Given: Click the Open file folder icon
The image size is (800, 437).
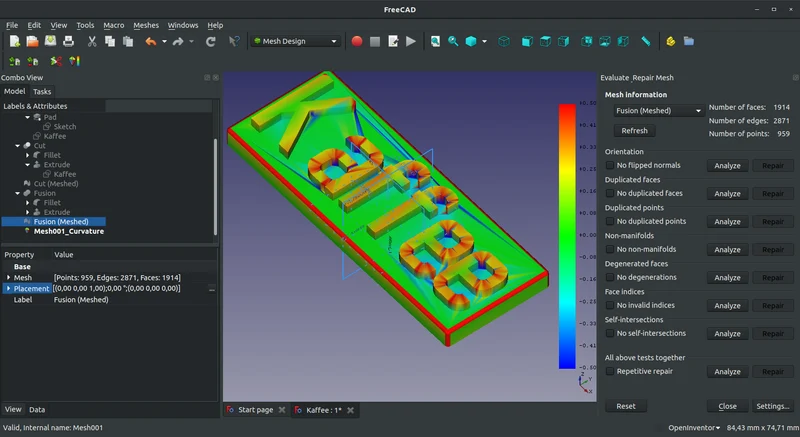Looking at the screenshot, I should tap(32, 41).
